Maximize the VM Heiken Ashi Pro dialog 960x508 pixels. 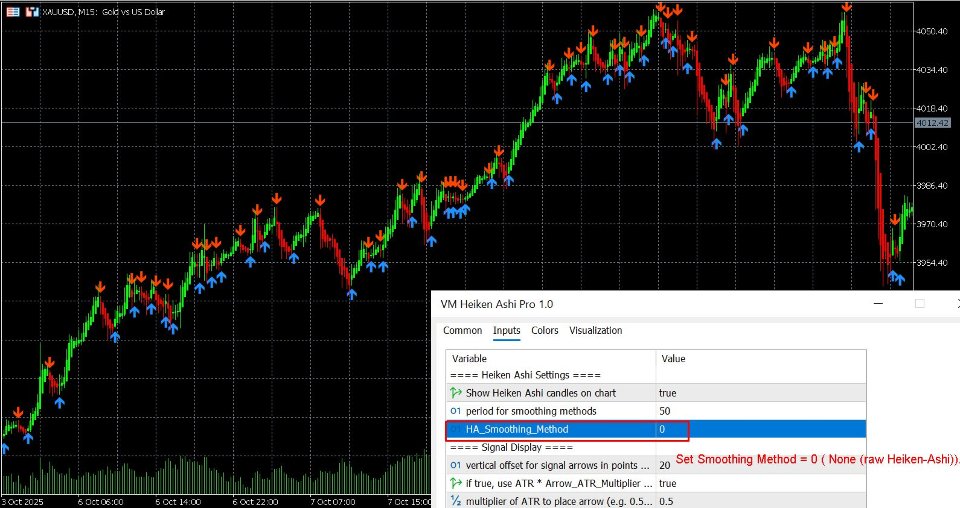click(x=920, y=304)
